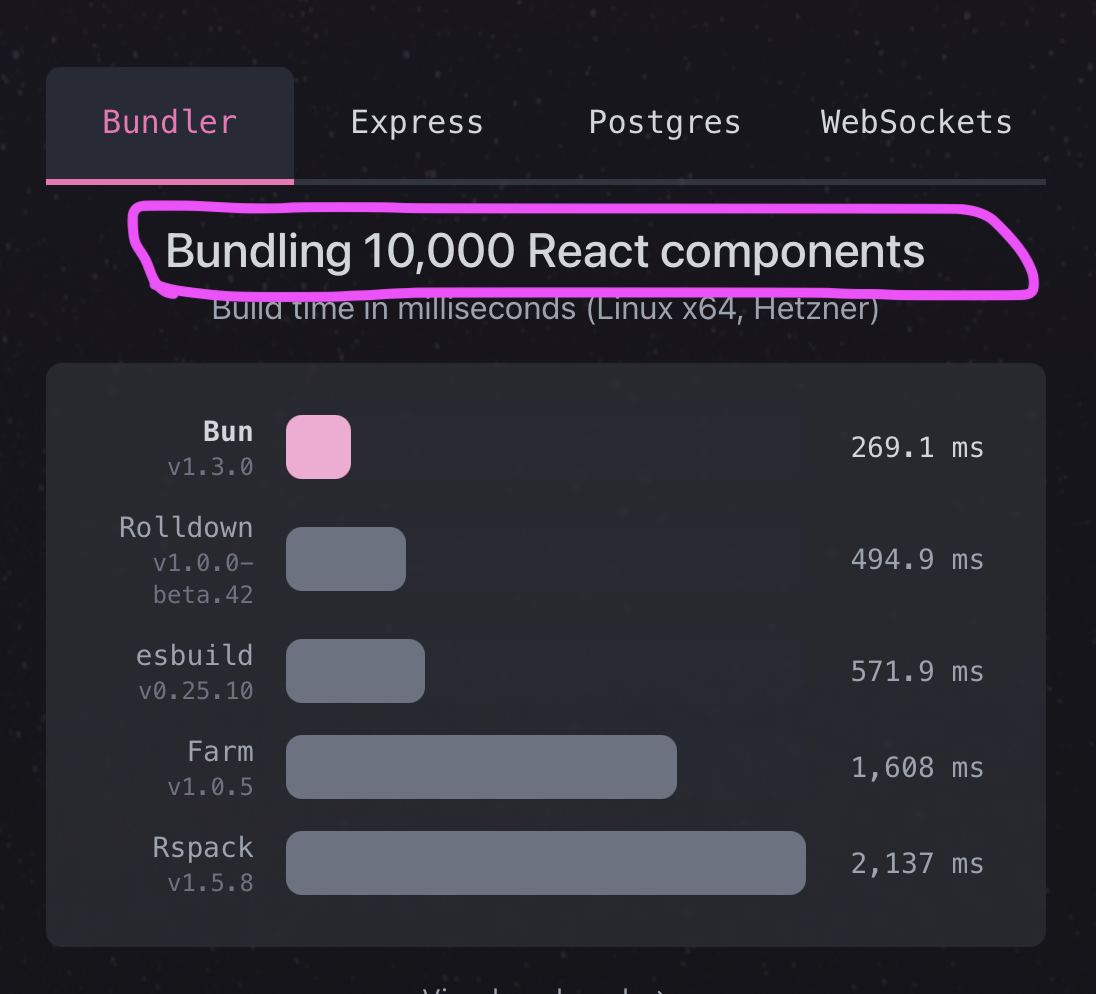
Task: Select the Rolldown name label
Action: [x=186, y=528]
